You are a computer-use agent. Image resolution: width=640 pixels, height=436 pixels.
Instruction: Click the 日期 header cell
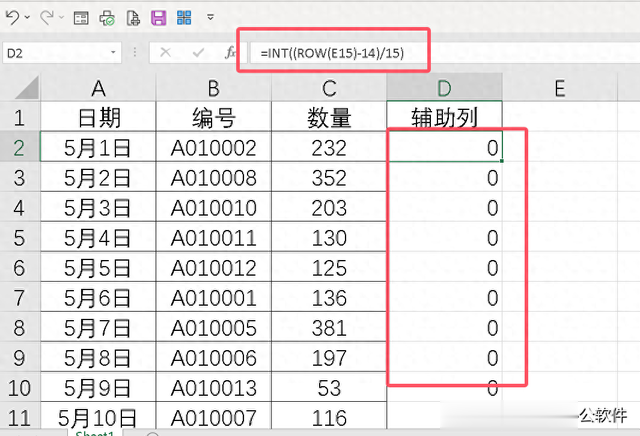(x=98, y=117)
